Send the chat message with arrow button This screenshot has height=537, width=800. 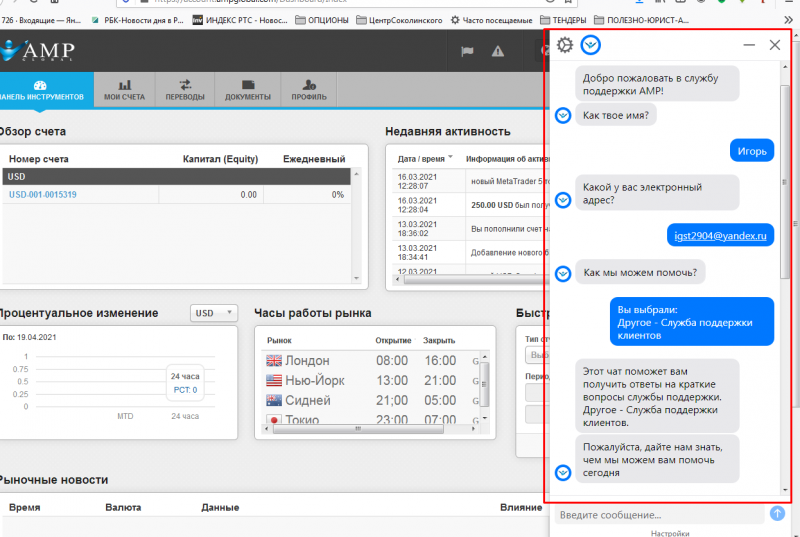click(777, 514)
